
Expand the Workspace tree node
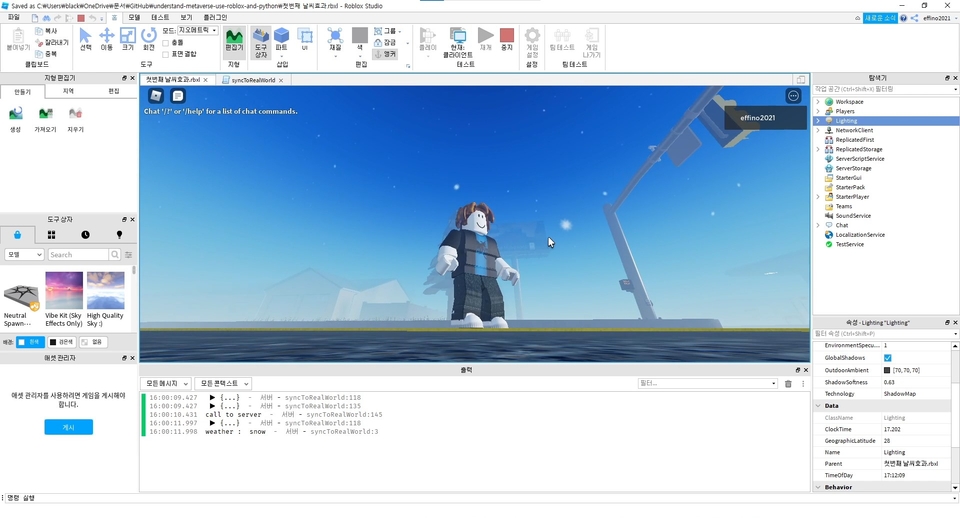[x=818, y=102]
